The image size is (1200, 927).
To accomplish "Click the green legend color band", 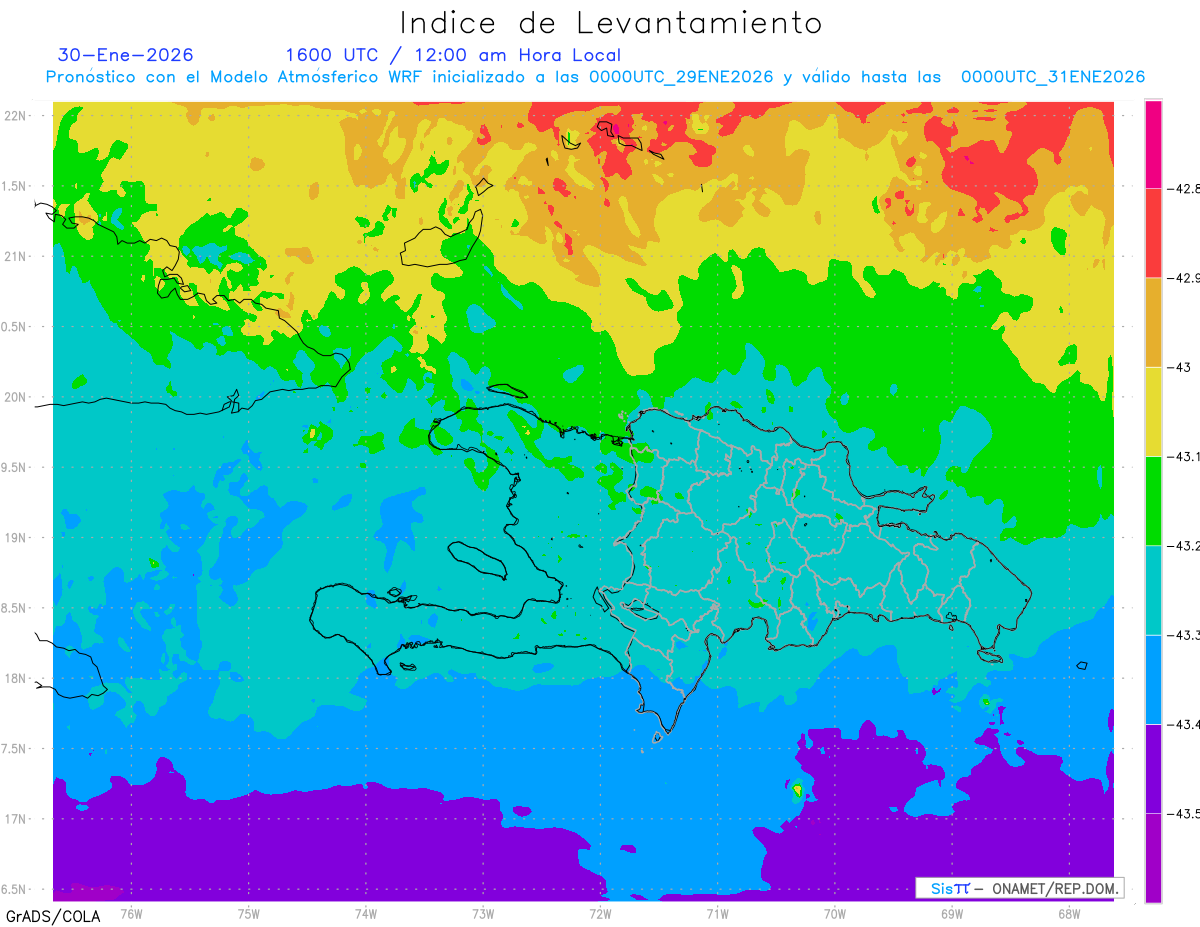I will (1154, 501).
